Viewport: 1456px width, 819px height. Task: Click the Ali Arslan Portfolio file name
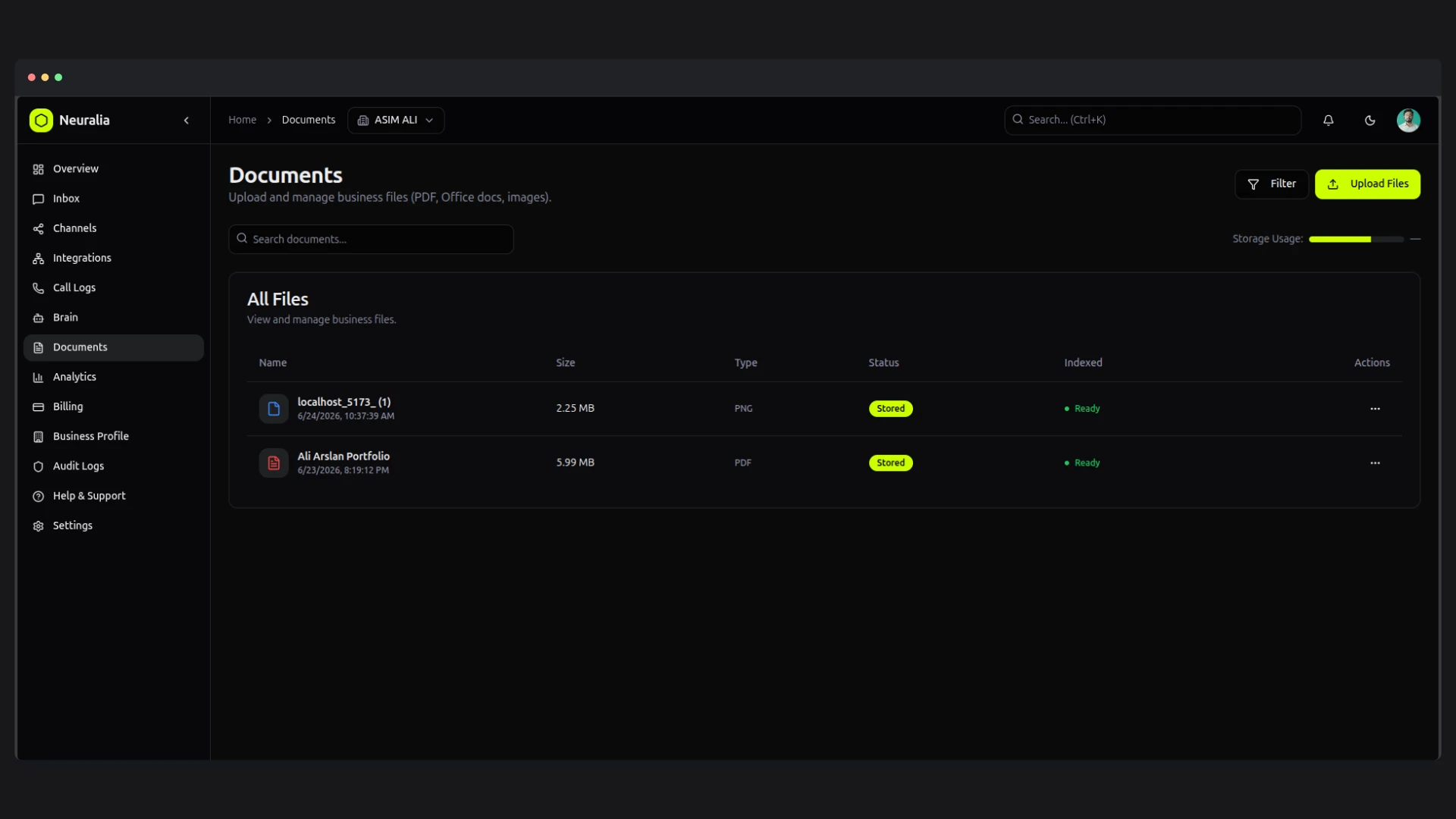[344, 457]
